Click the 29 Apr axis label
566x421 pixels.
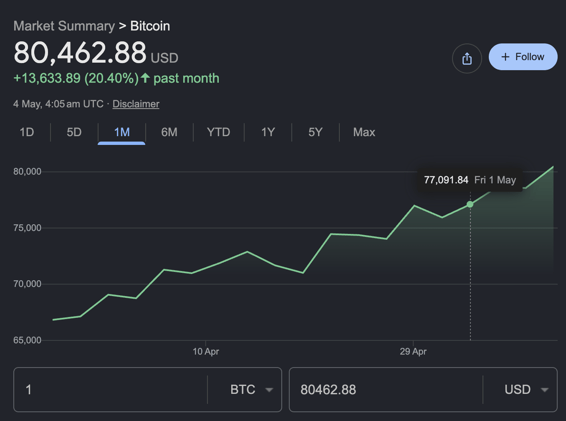[413, 351]
